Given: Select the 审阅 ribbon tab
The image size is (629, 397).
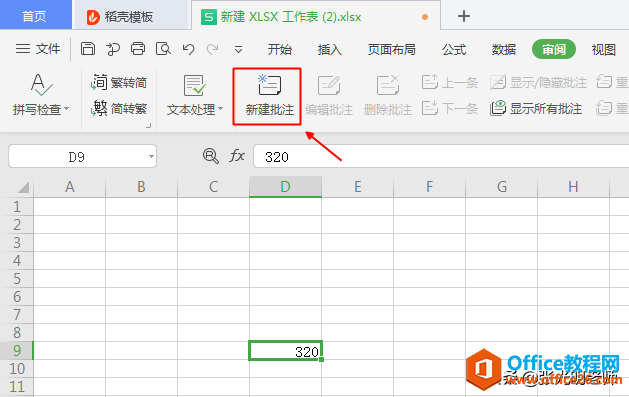Looking at the screenshot, I should 554,49.
